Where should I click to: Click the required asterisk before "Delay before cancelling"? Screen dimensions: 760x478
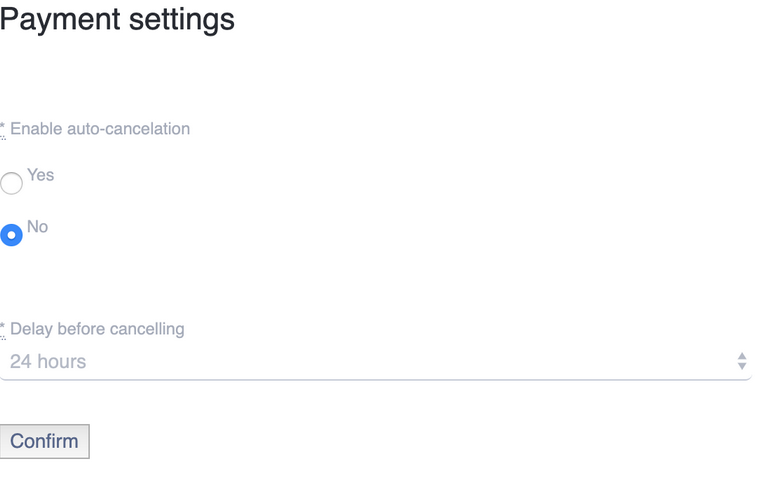click(x=3, y=329)
